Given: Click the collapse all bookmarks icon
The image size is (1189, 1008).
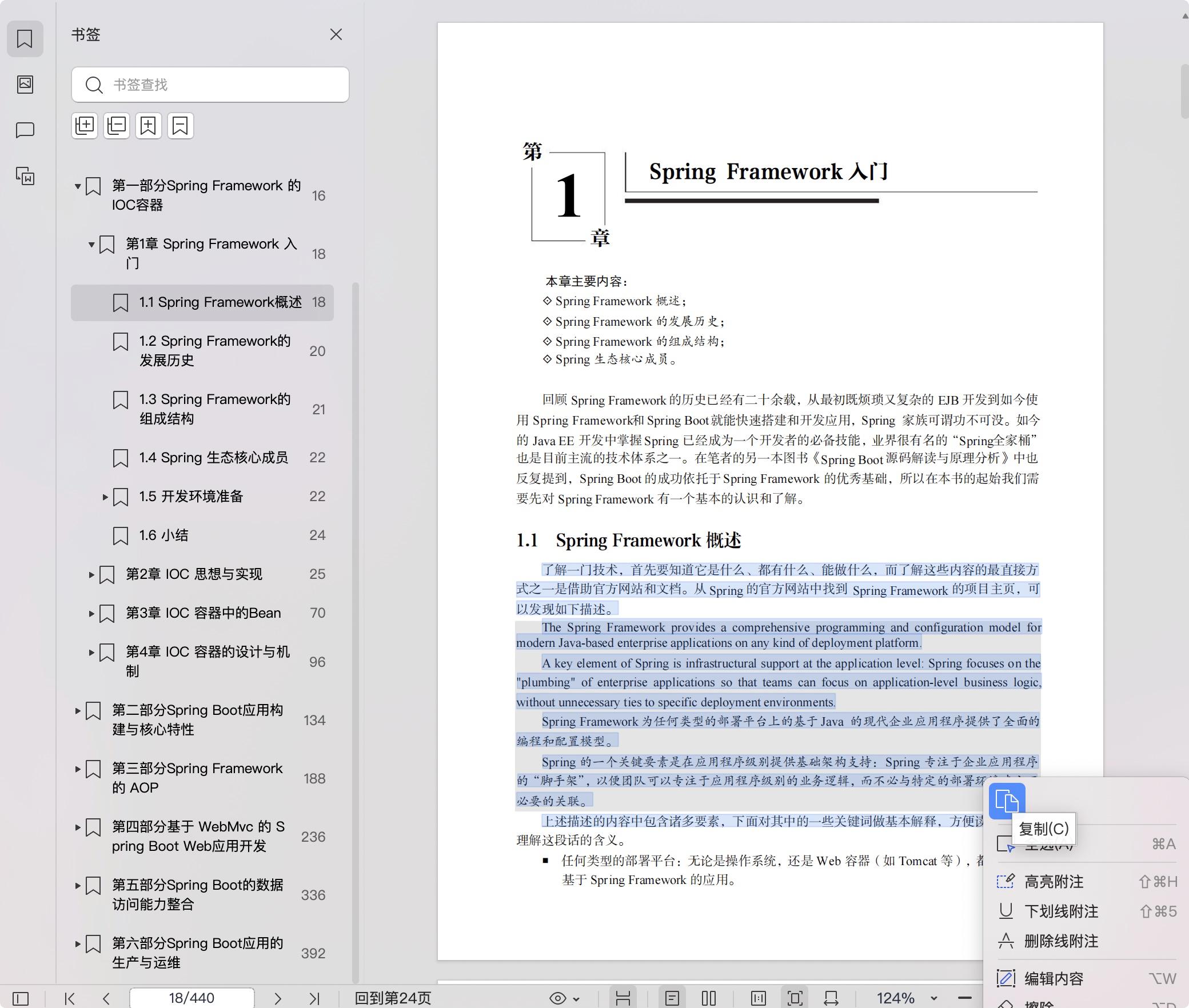Looking at the screenshot, I should pyautogui.click(x=117, y=126).
